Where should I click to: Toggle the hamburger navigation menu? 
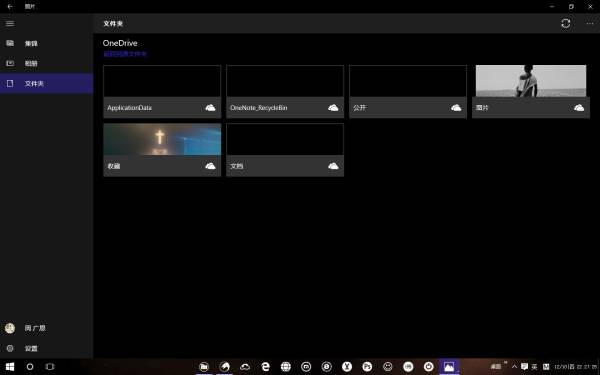[10, 23]
